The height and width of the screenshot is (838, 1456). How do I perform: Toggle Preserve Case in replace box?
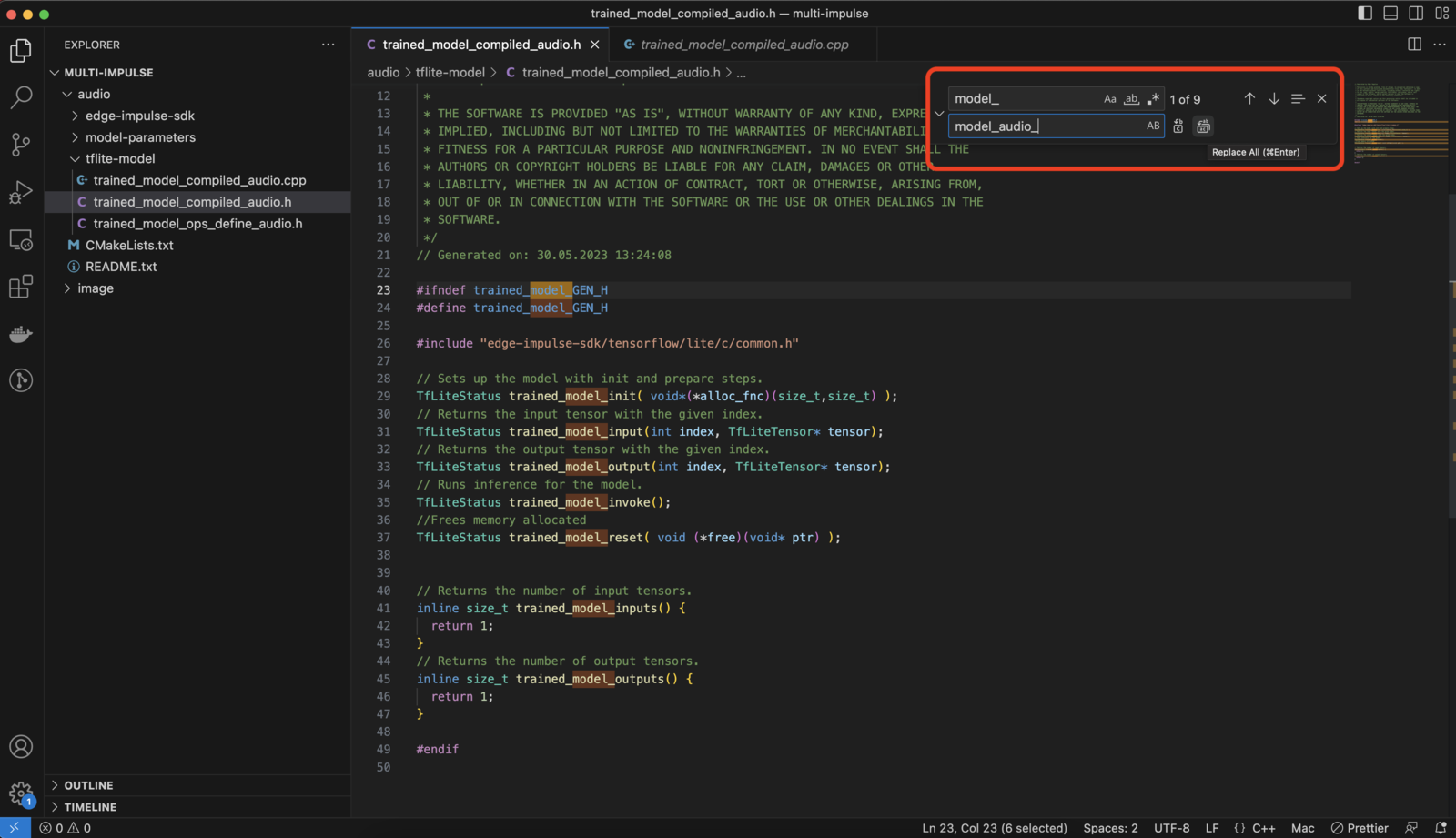[1153, 126]
